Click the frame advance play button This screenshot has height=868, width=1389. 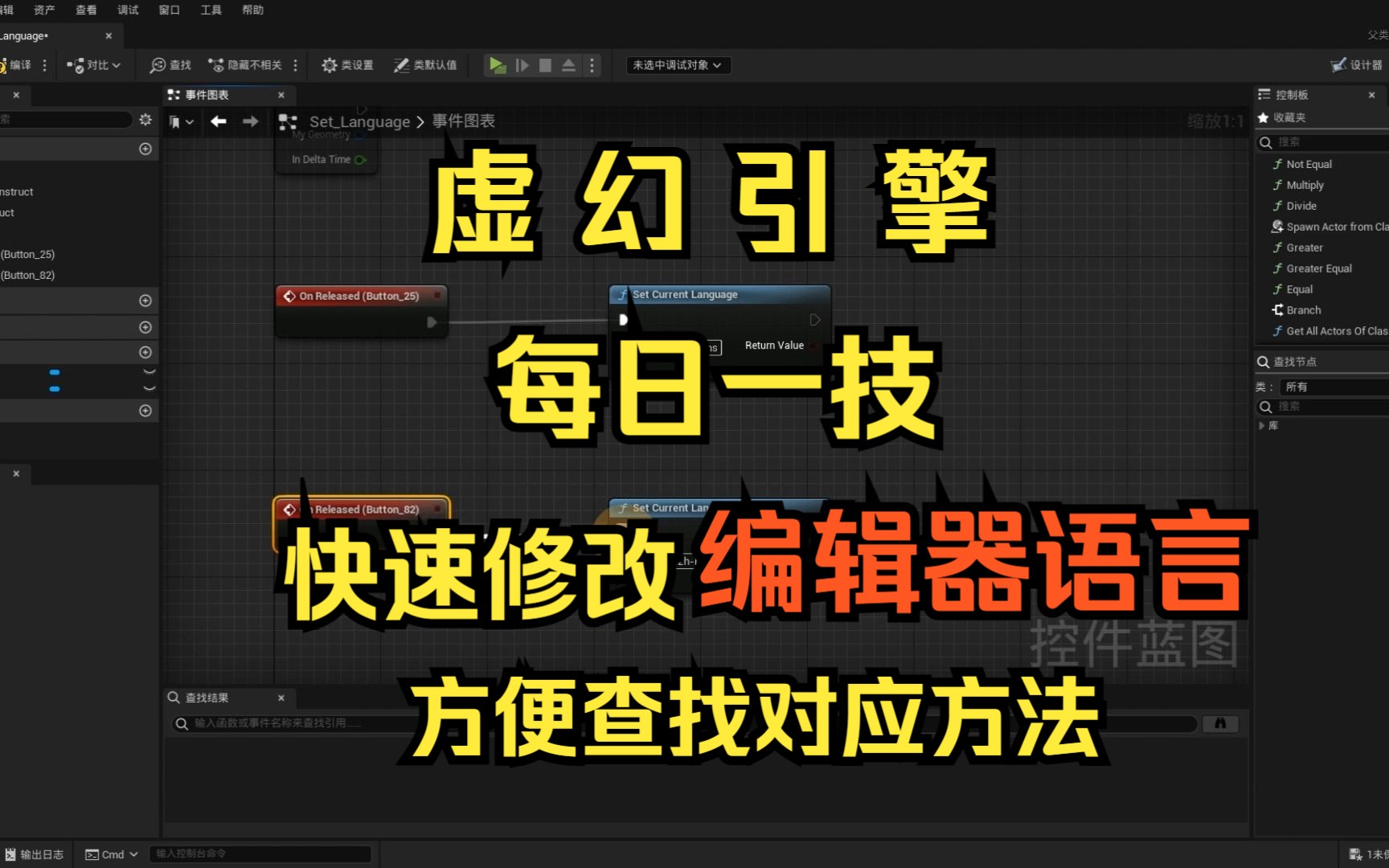point(522,65)
